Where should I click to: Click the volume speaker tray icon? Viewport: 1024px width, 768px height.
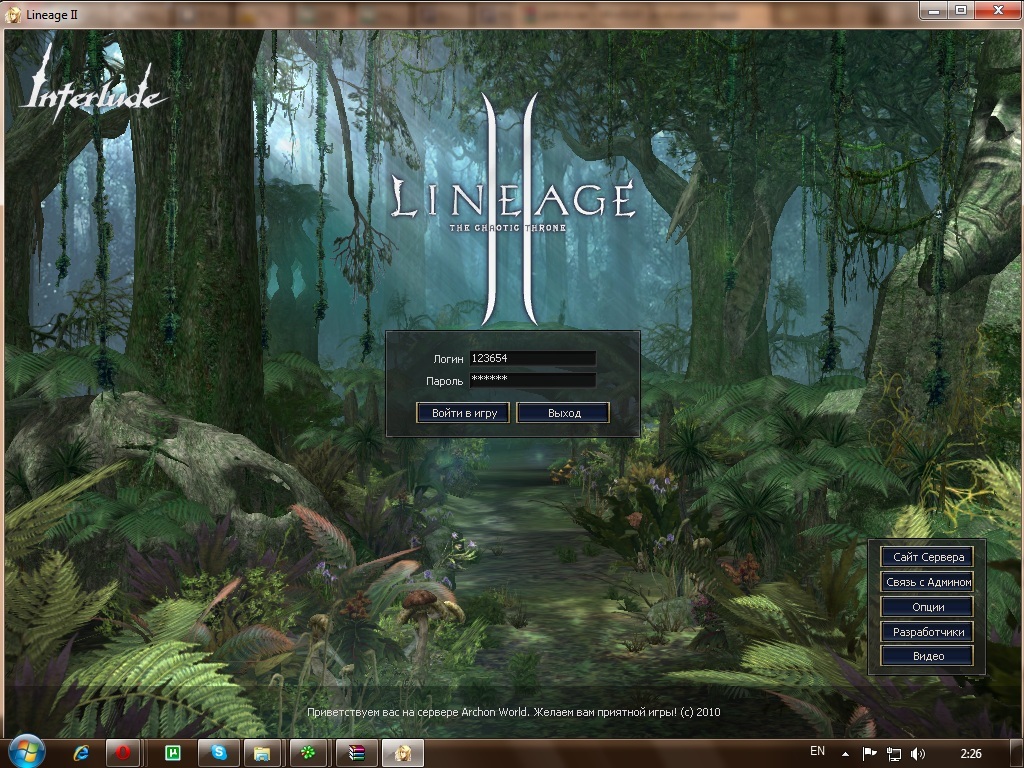[x=918, y=754]
